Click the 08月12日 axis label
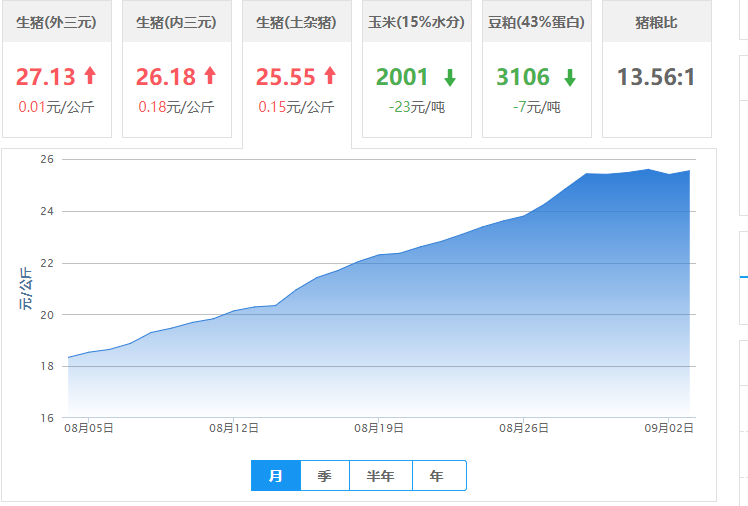Viewport: 748px width, 506px height. click(x=234, y=428)
